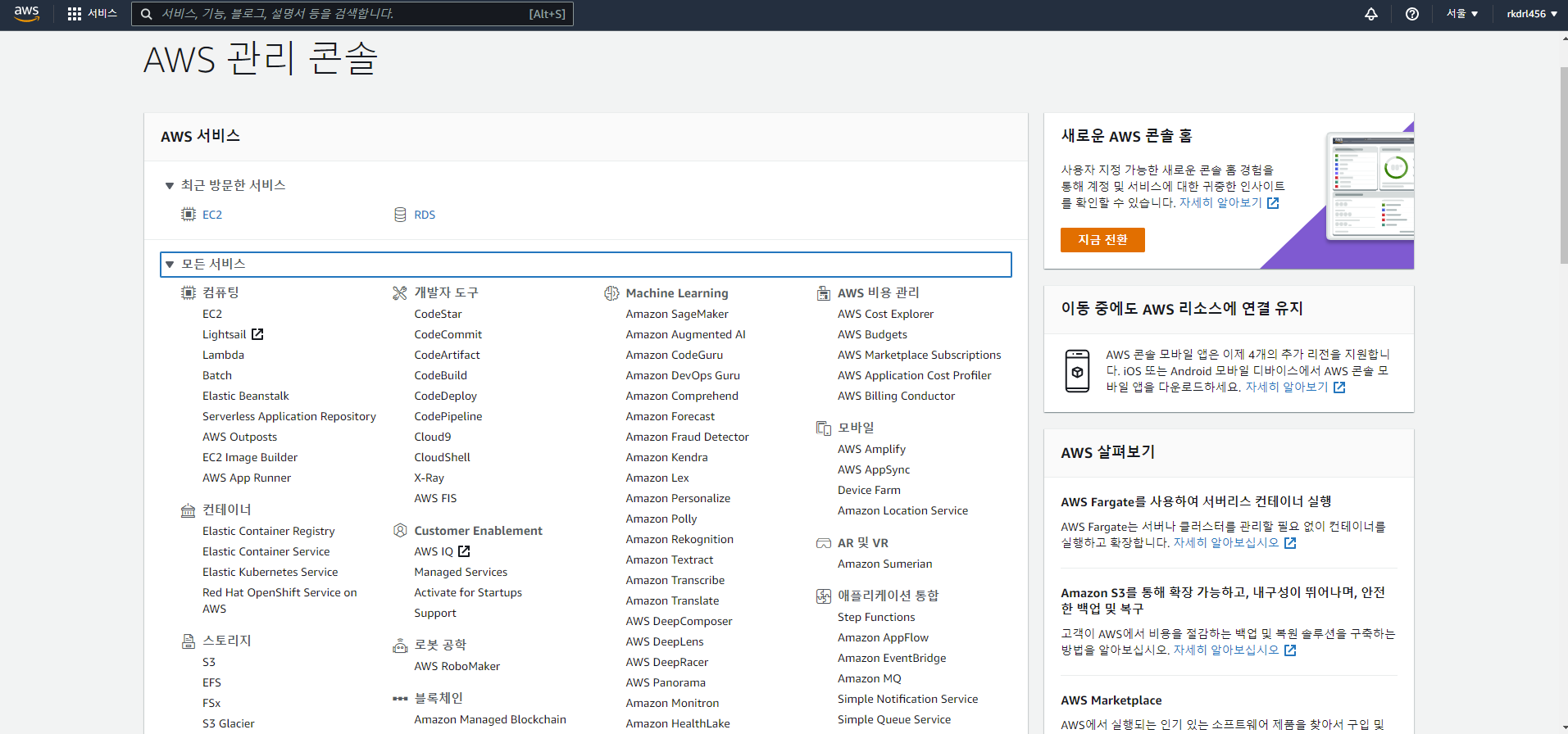
Task: Open 자세히 알아보기 link in new console home card
Action: [x=1228, y=203]
